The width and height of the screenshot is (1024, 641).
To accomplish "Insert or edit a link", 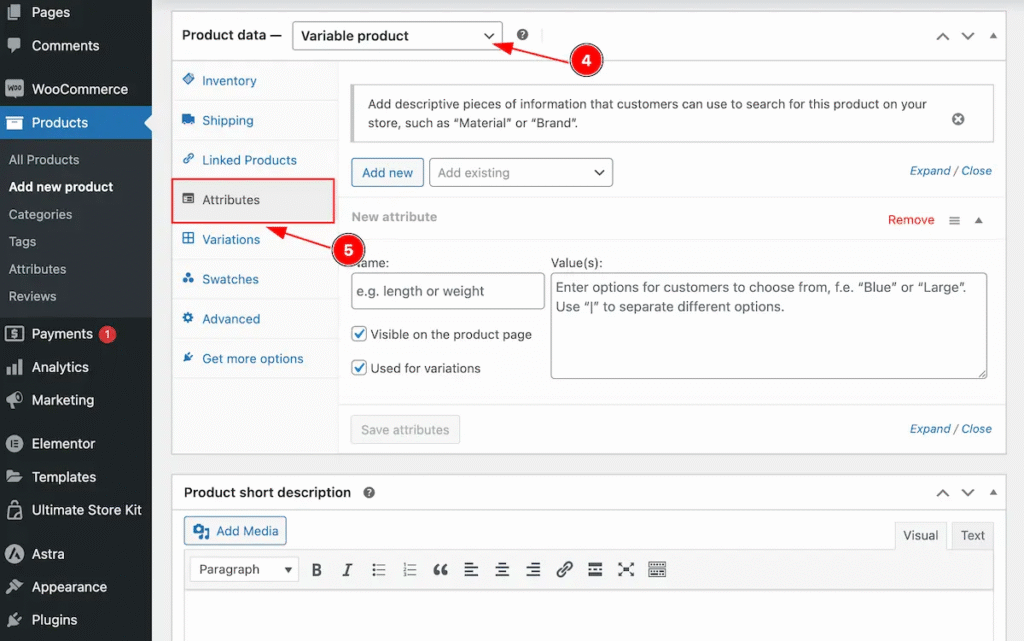I will 564,570.
